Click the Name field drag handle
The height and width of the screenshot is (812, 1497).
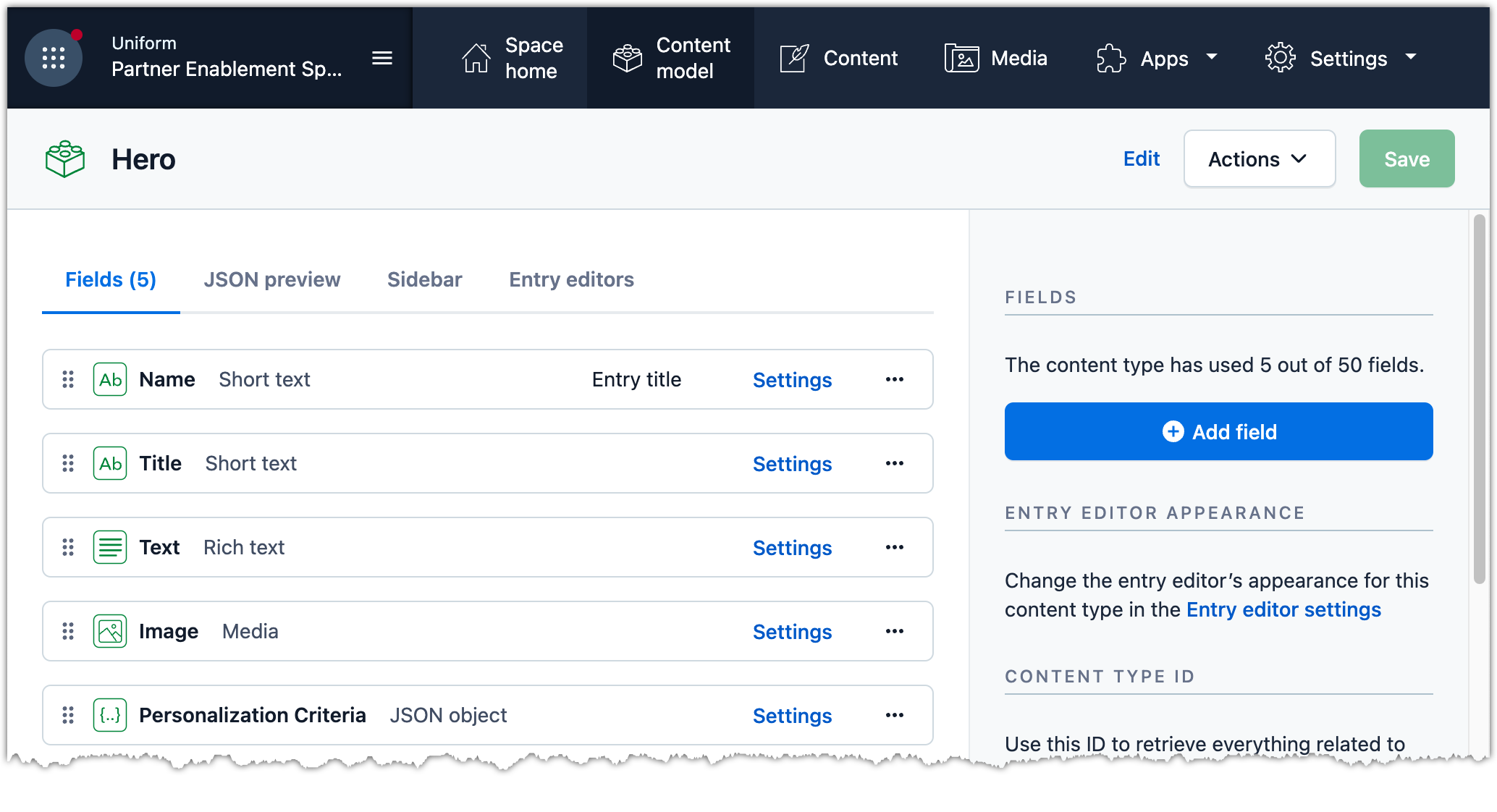(x=68, y=379)
